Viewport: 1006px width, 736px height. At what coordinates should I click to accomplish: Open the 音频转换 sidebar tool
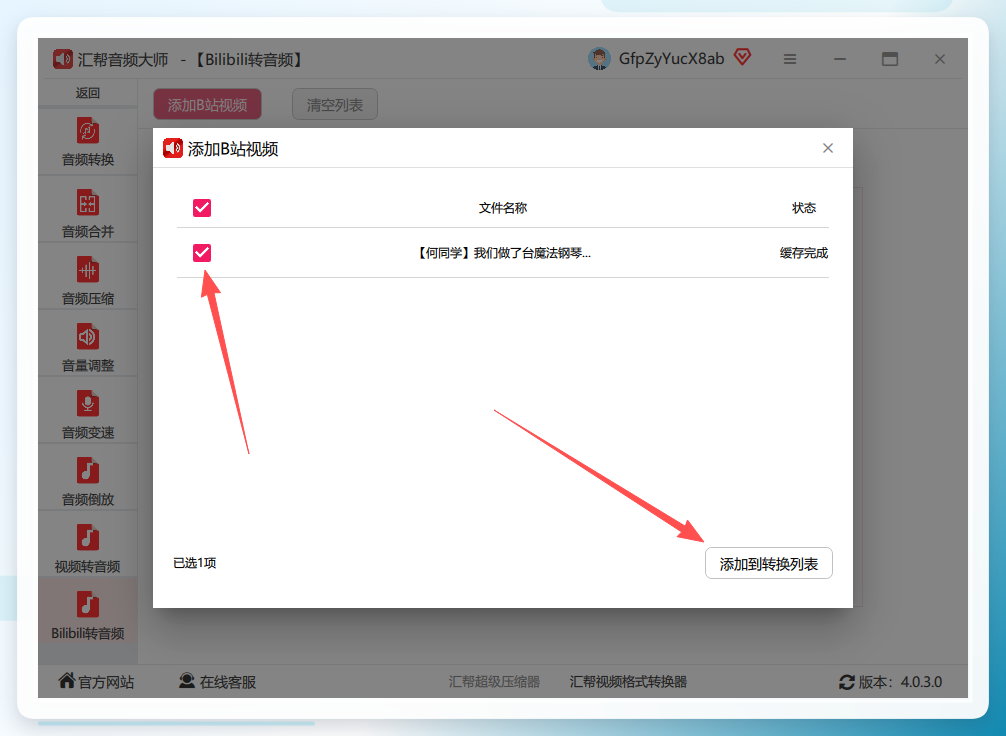[88, 141]
